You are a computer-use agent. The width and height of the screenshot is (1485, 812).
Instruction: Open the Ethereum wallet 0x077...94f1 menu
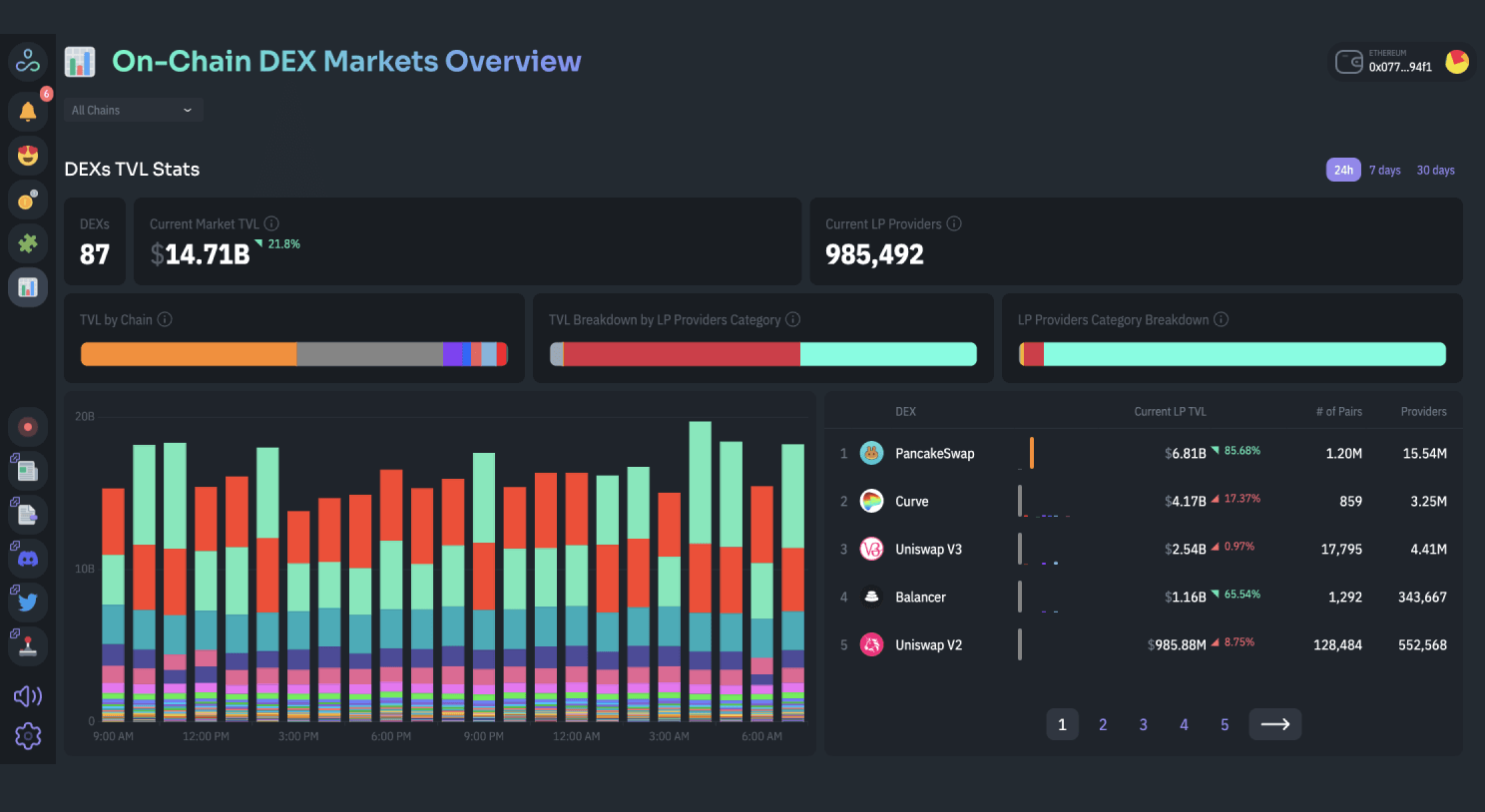coord(1401,62)
